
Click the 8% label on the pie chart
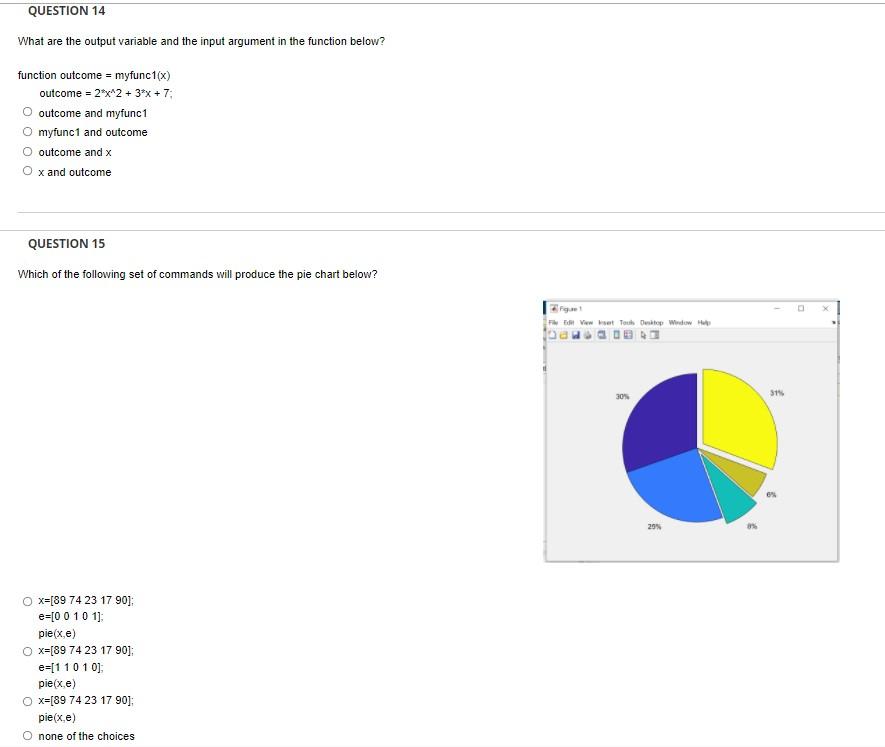click(752, 526)
